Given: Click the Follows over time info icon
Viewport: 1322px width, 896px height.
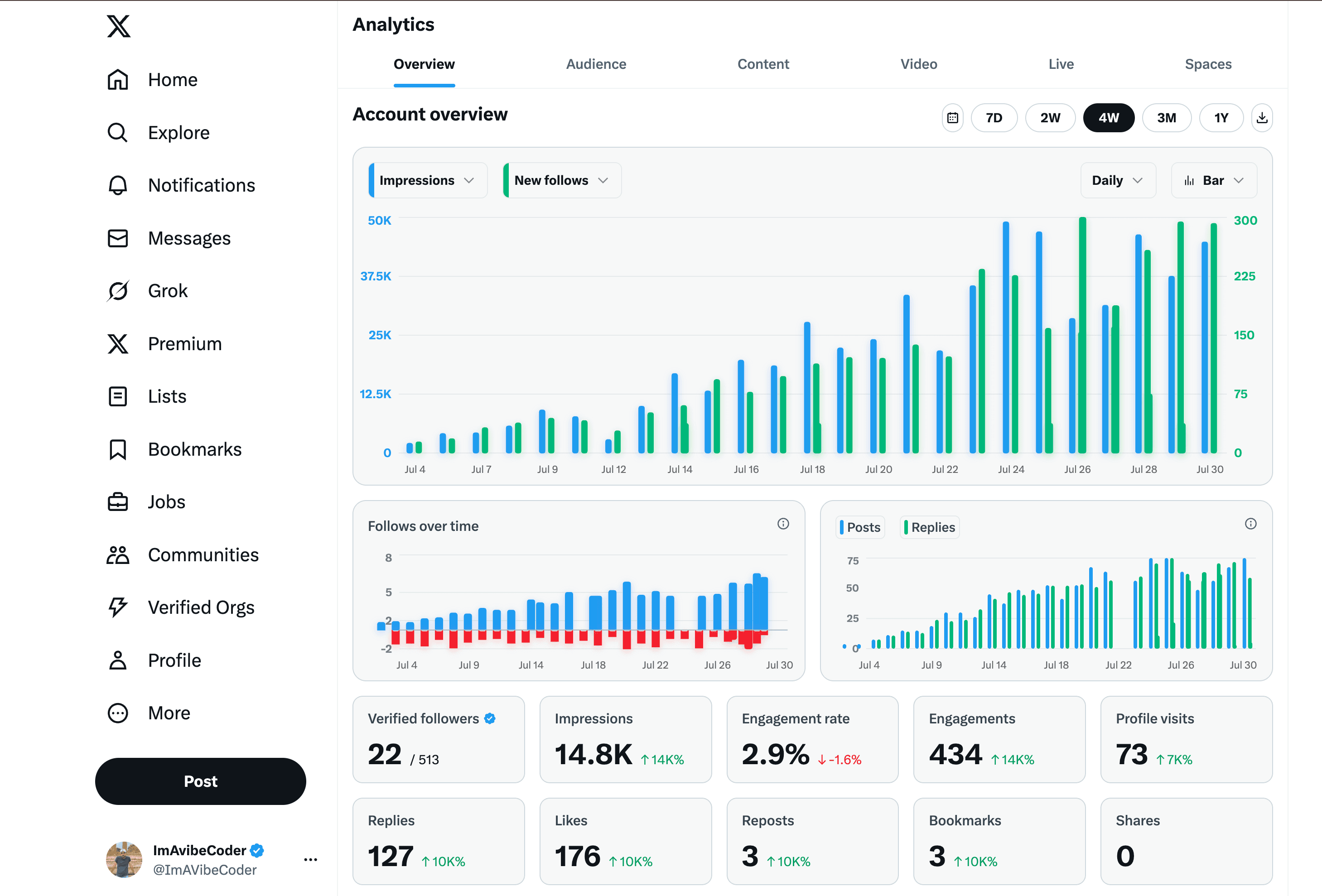Looking at the screenshot, I should click(x=783, y=524).
